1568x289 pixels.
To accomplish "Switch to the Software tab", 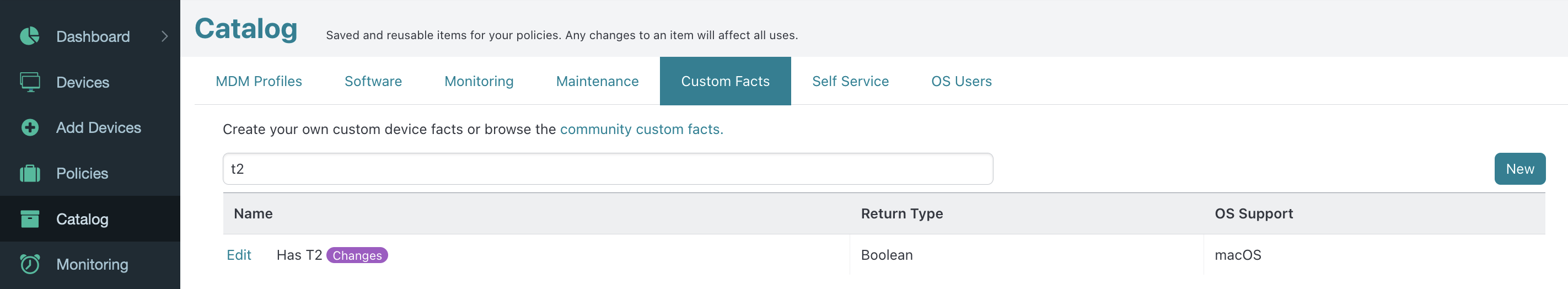I will (373, 82).
